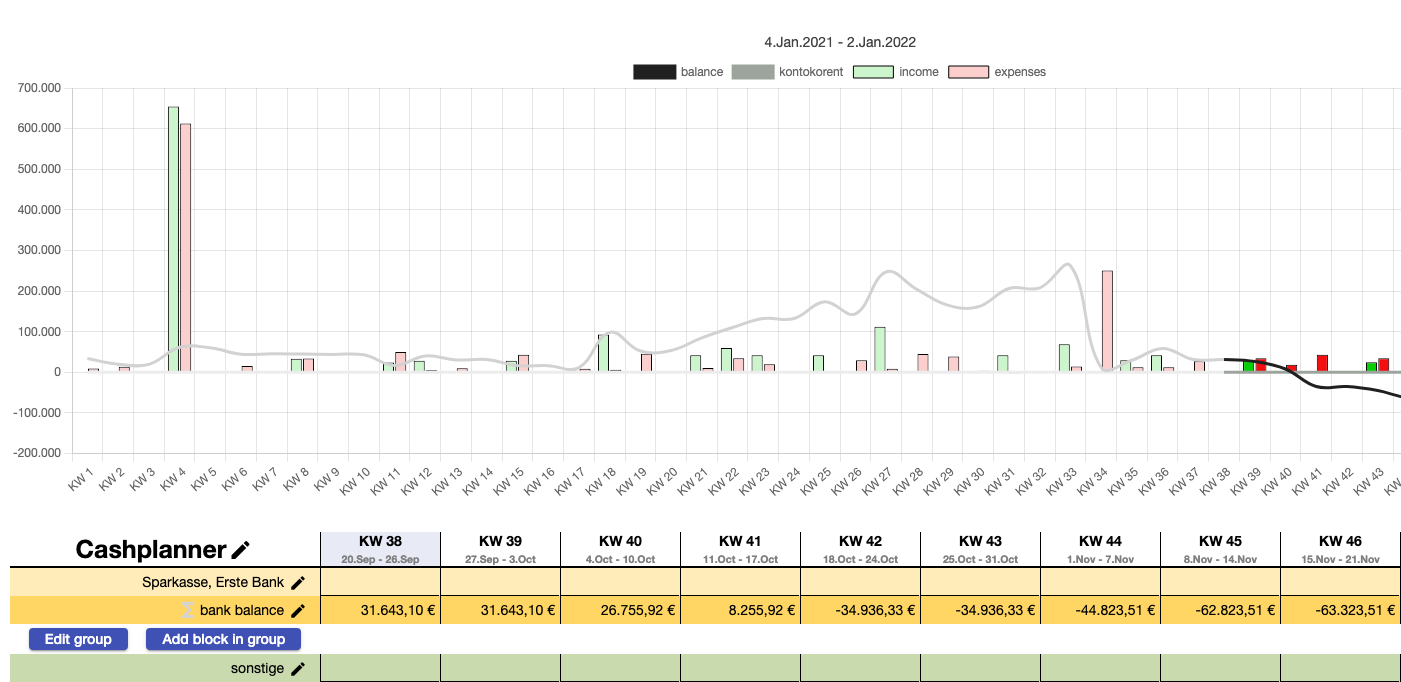Click Add block in group button
This screenshot has width=1401, height=682.
point(223,639)
